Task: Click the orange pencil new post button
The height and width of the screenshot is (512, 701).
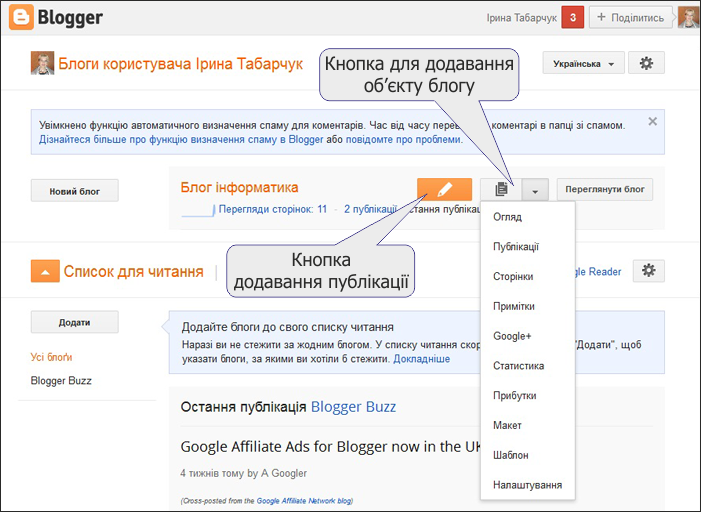Action: 444,190
